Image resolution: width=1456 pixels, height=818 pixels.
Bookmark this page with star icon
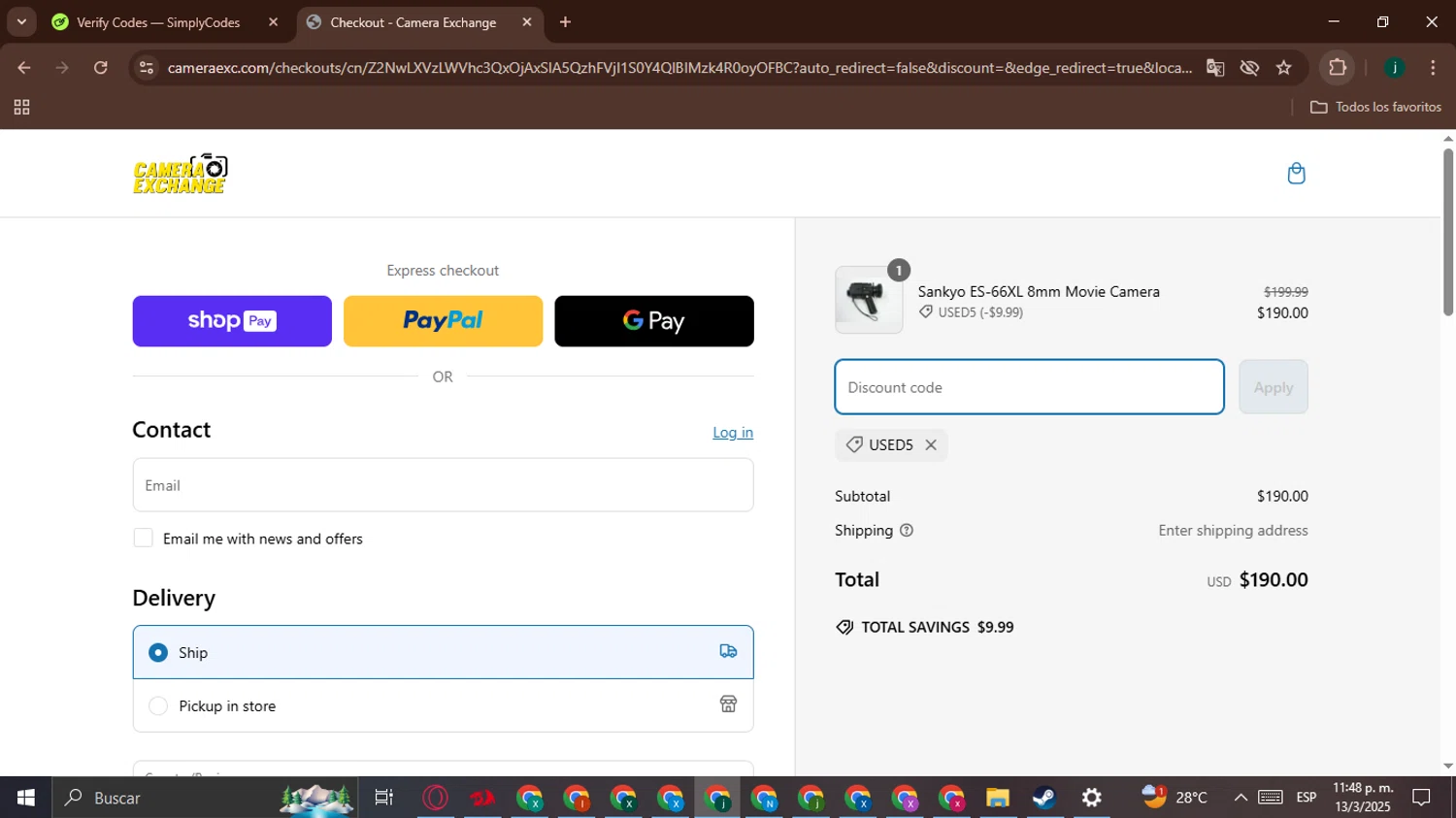pyautogui.click(x=1284, y=68)
